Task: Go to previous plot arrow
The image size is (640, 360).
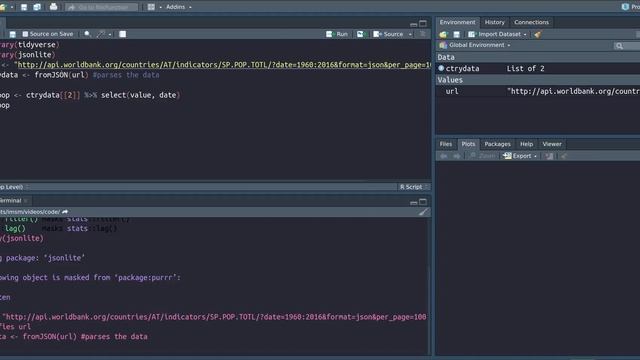Action: (x=444, y=156)
